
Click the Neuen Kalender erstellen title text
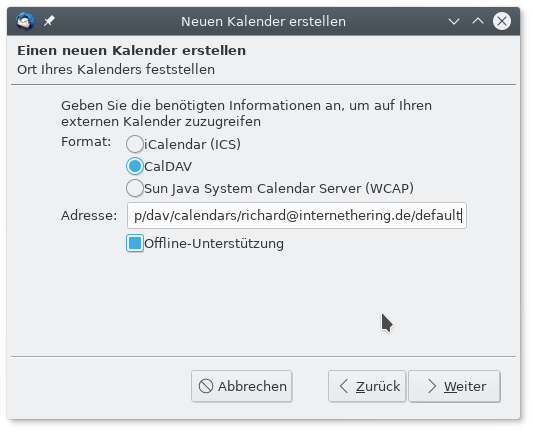(263, 21)
